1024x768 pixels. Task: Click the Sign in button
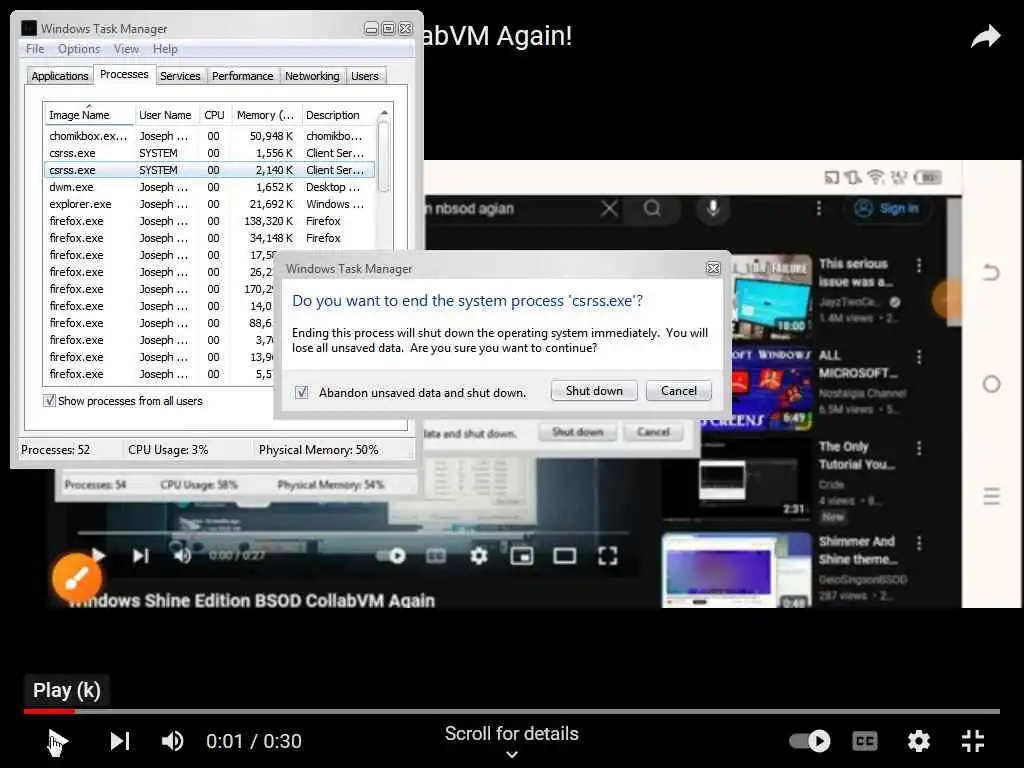point(886,208)
